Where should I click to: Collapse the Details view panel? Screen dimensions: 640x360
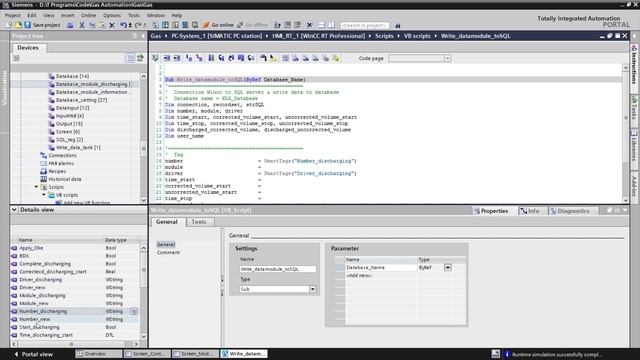tap(14, 210)
